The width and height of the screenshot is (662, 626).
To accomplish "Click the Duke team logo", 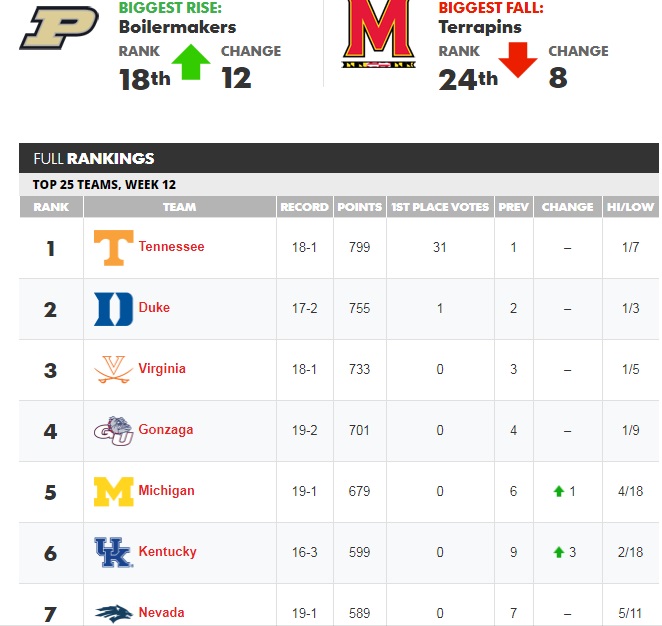I will pos(114,309).
